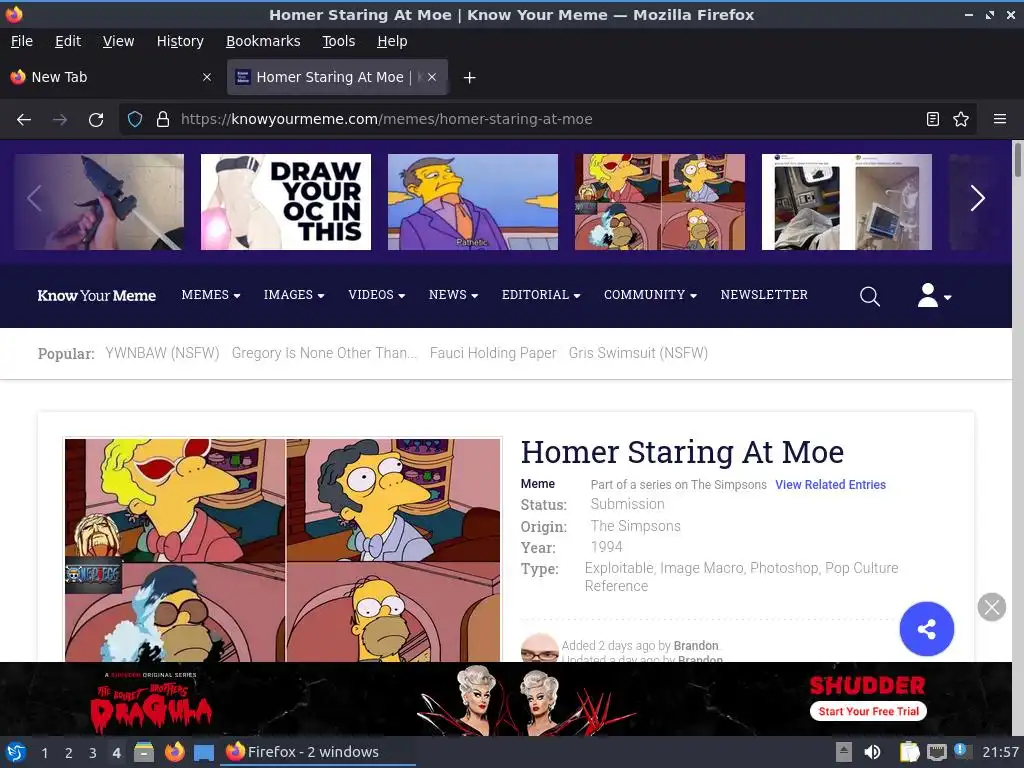Open the History menu
The image size is (1024, 768).
(180, 41)
